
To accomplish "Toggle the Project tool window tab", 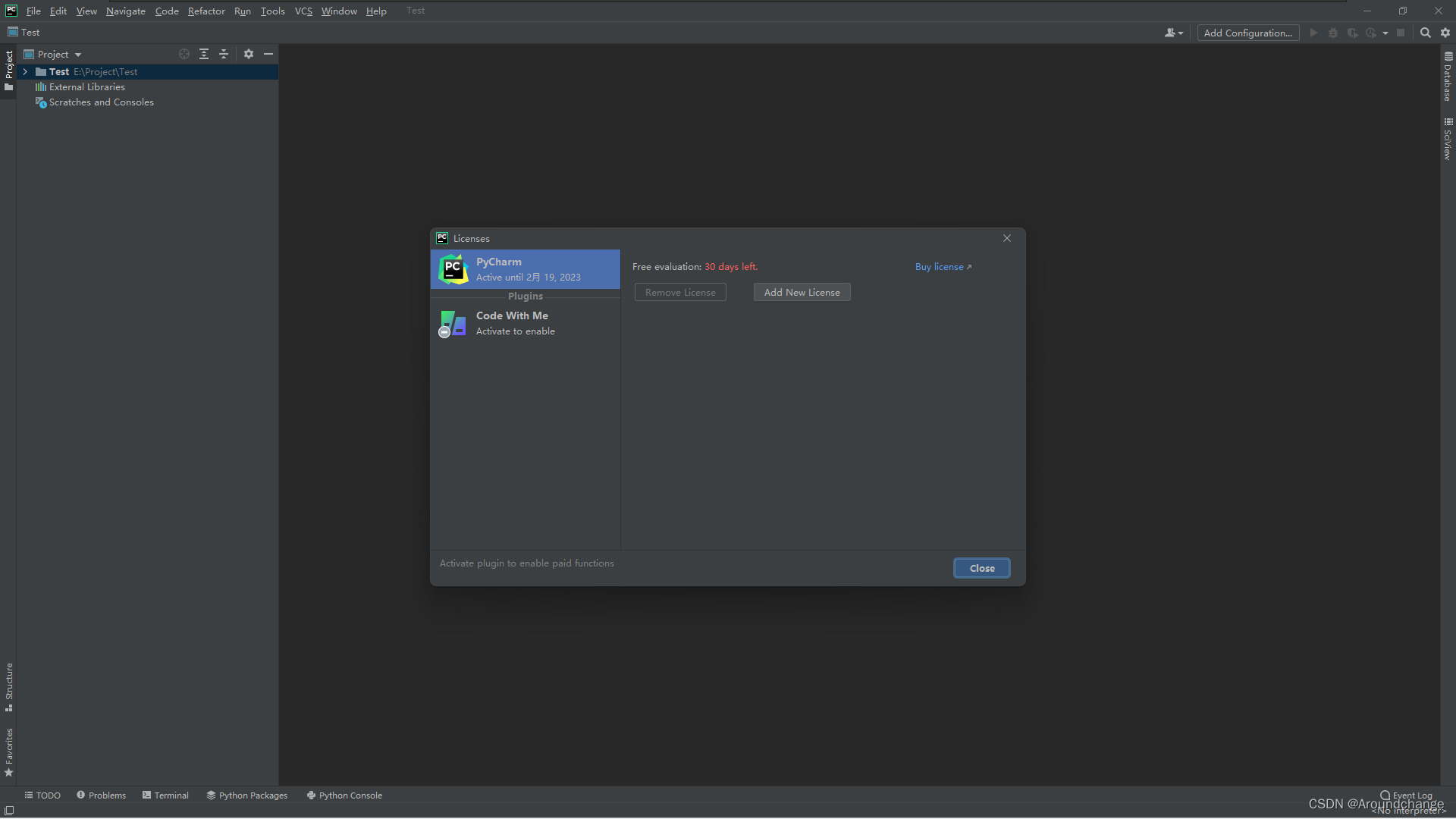I will coord(8,71).
